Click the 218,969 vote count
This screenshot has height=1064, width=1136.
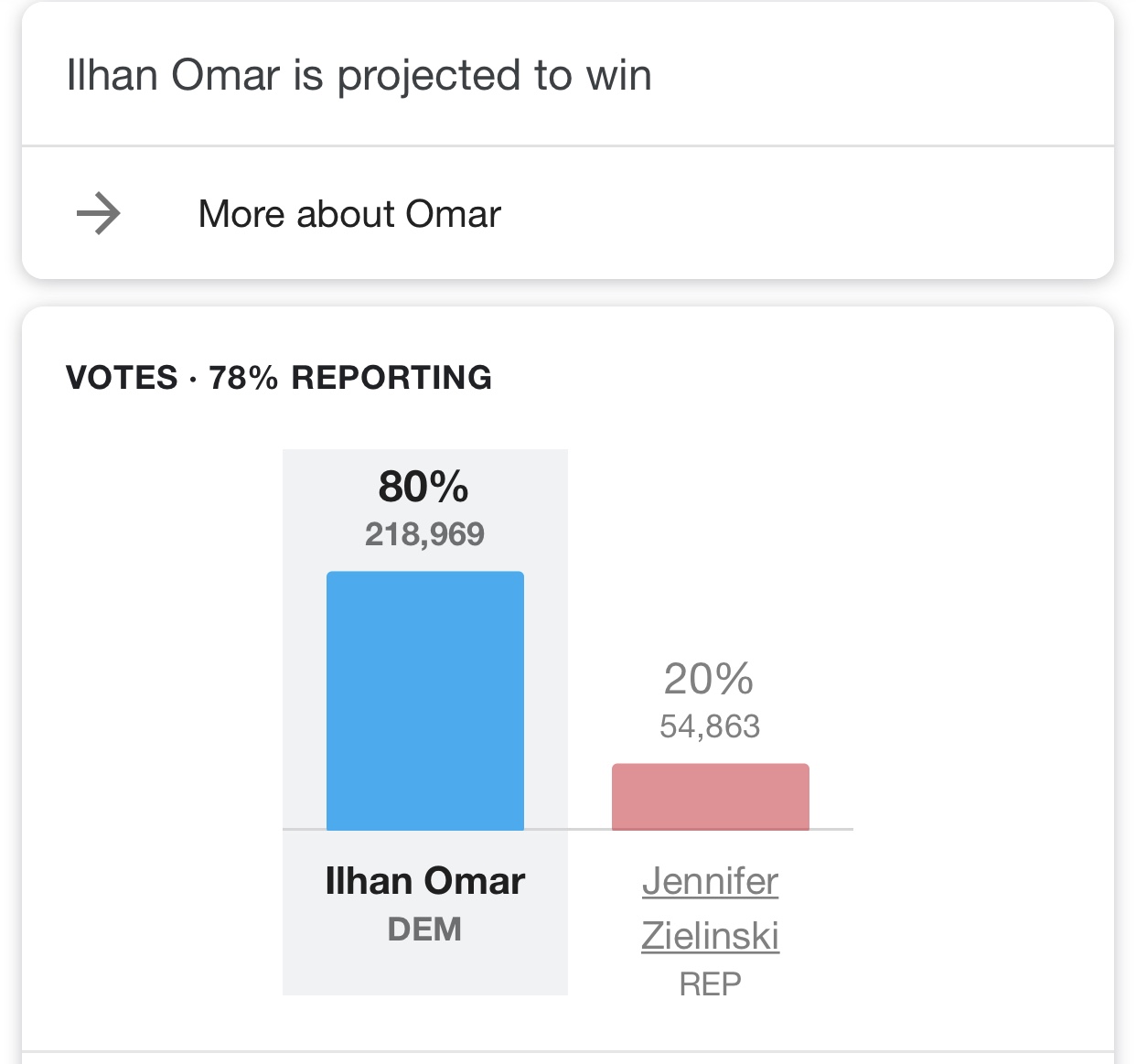click(x=424, y=534)
